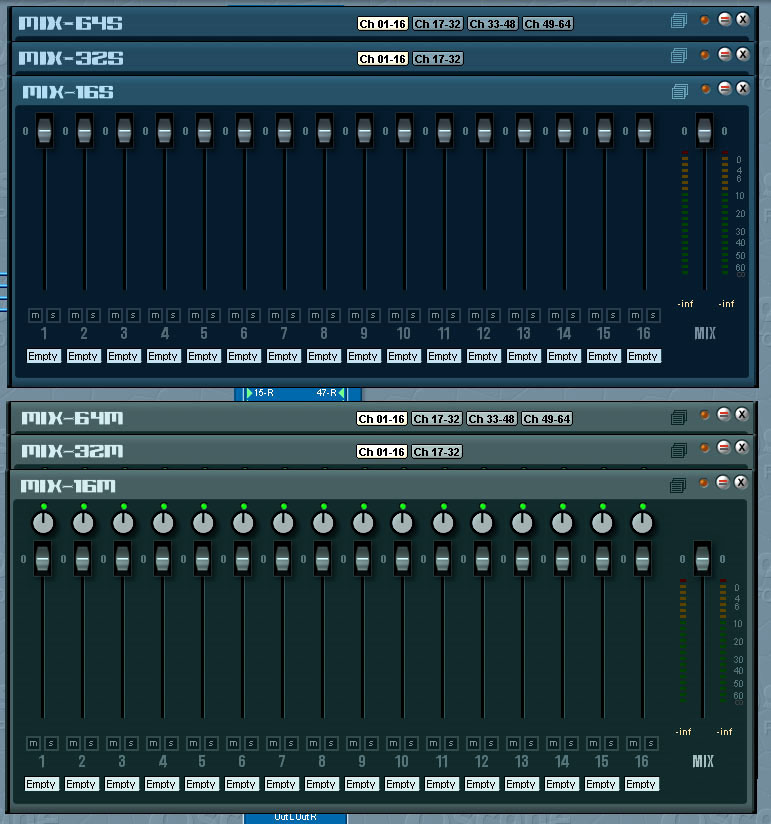The height and width of the screenshot is (824, 771).
Task: Open presets icon in MIX-16S header
Action: [x=680, y=91]
